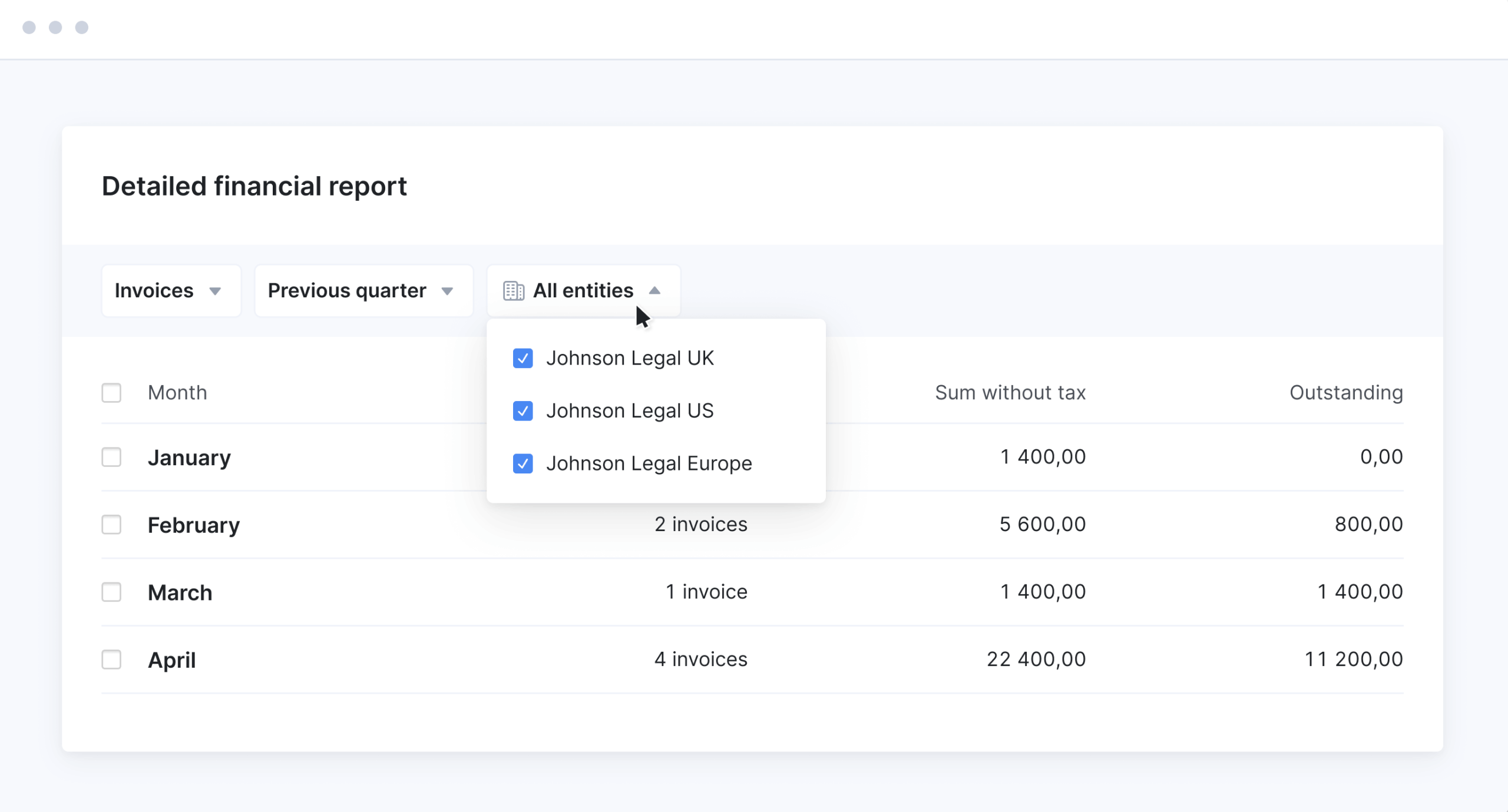Sort by Outstanding column header
Viewport: 1508px width, 812px height.
click(1346, 393)
